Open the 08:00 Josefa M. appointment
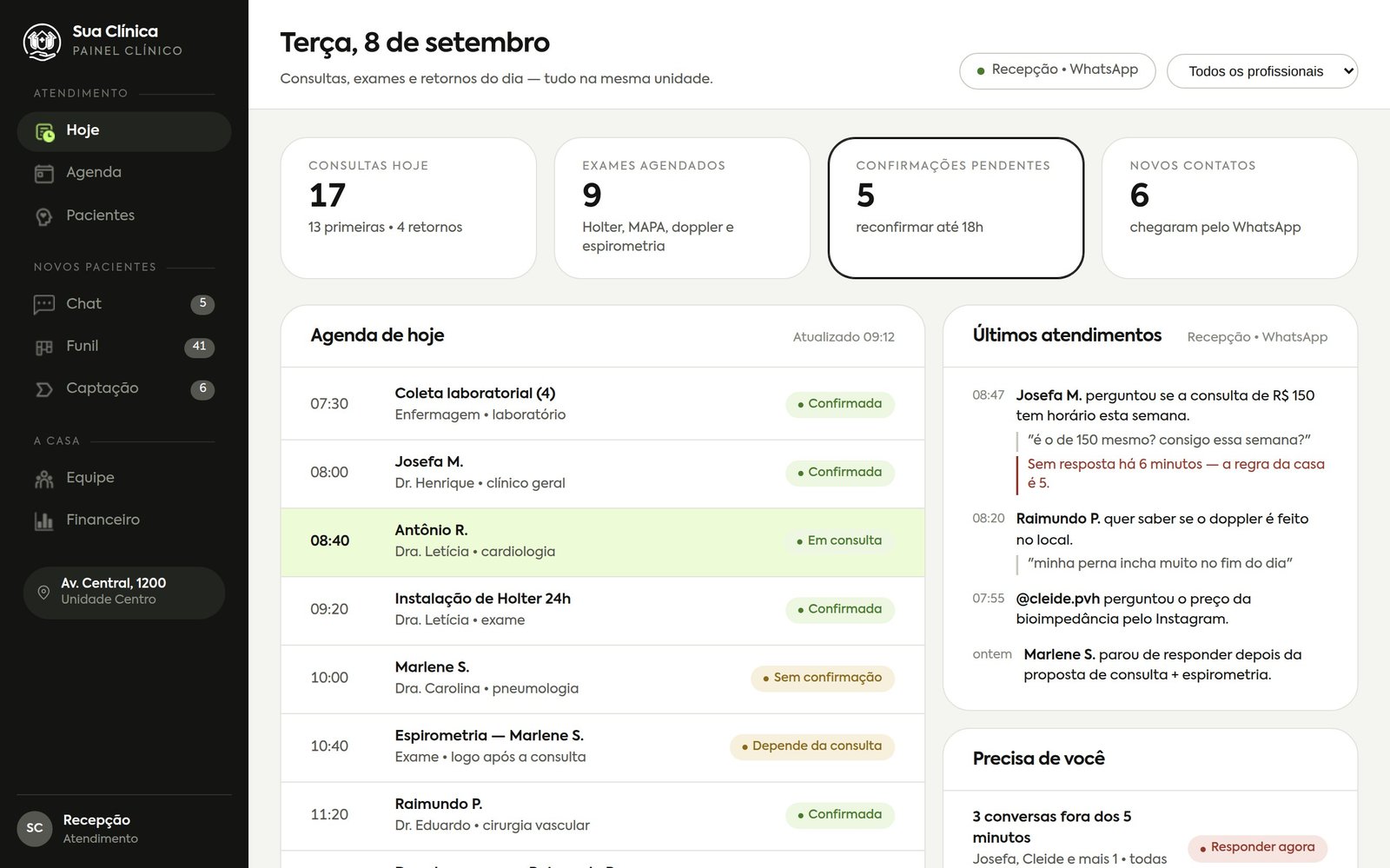 tap(602, 474)
